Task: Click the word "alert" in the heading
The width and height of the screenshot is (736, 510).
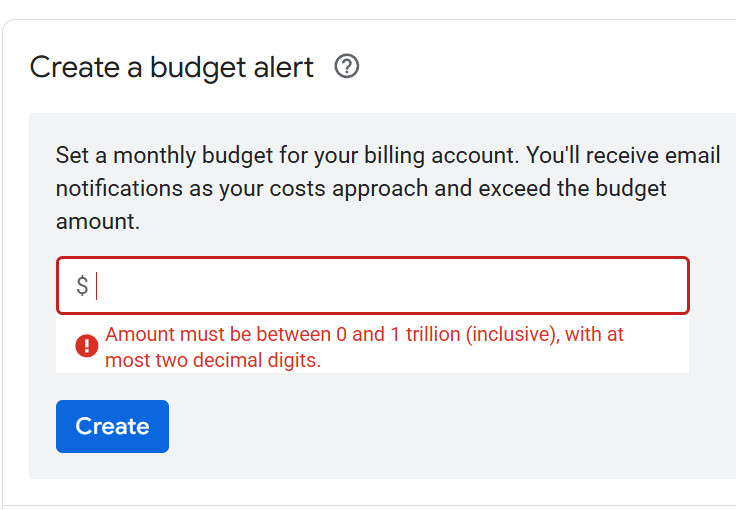Action: click(x=284, y=67)
